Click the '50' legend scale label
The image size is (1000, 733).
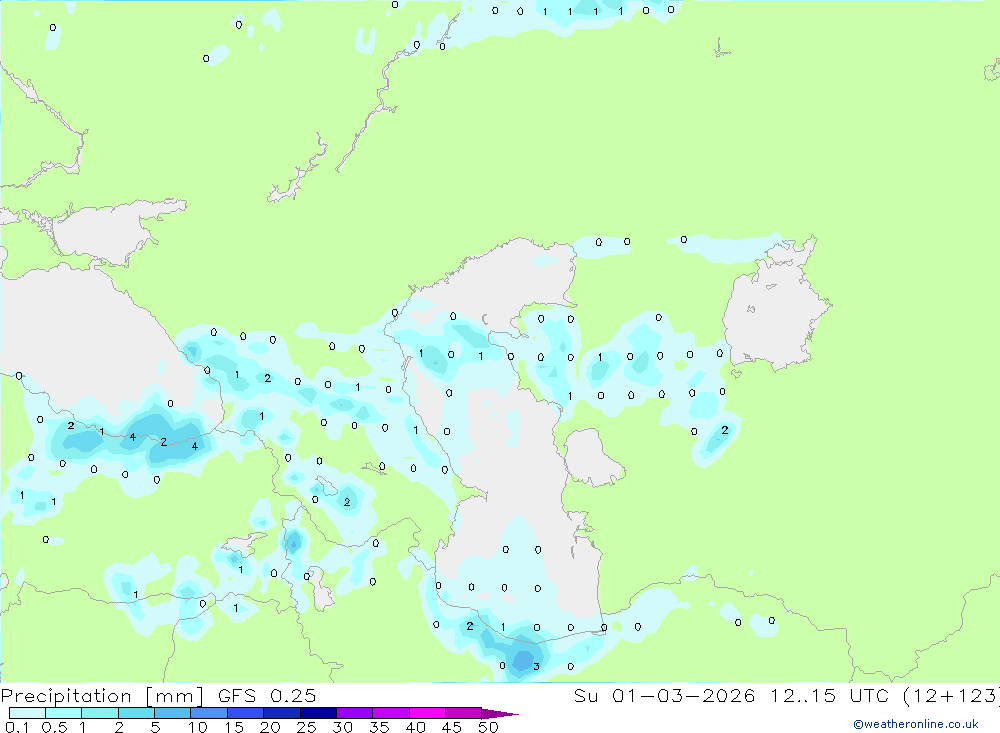488,727
